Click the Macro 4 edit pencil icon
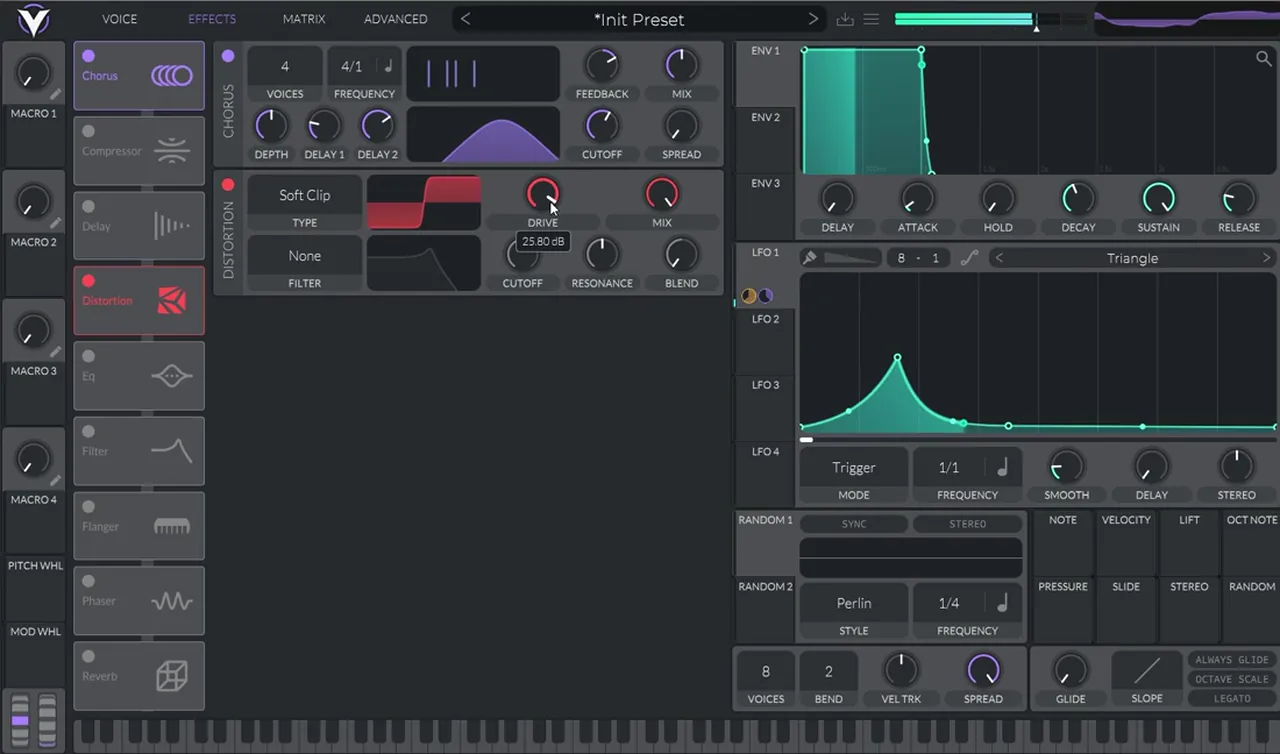1280x754 pixels. (57, 481)
